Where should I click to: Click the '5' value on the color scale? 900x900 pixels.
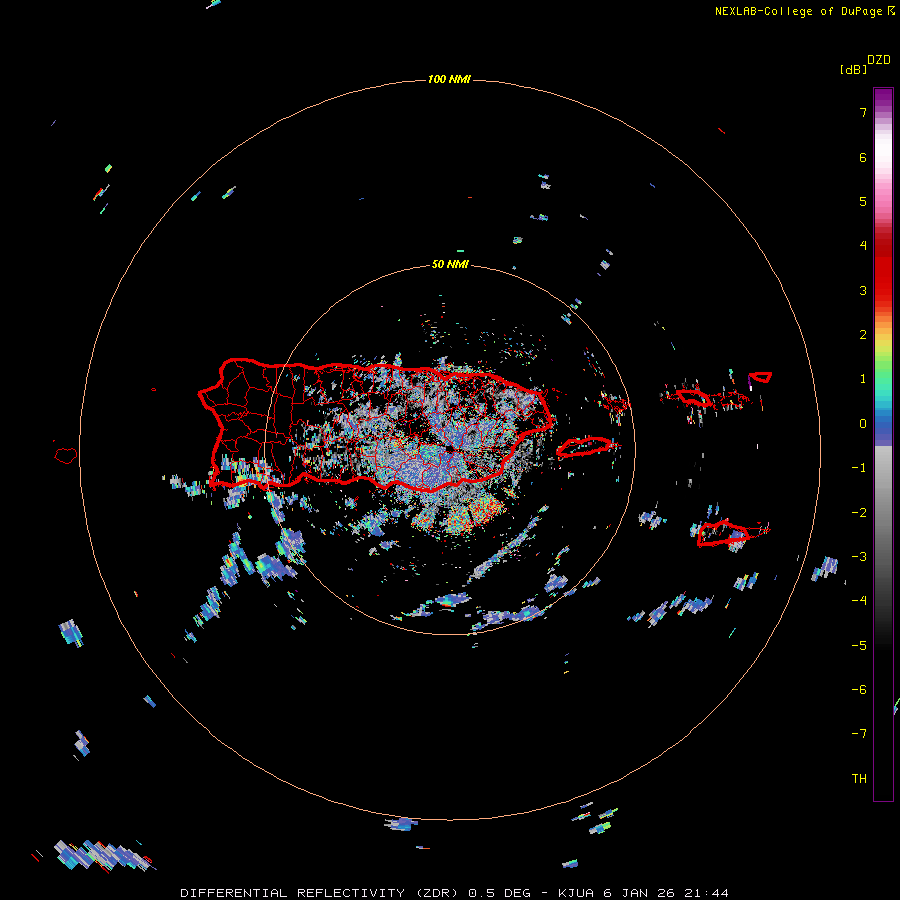click(x=863, y=201)
